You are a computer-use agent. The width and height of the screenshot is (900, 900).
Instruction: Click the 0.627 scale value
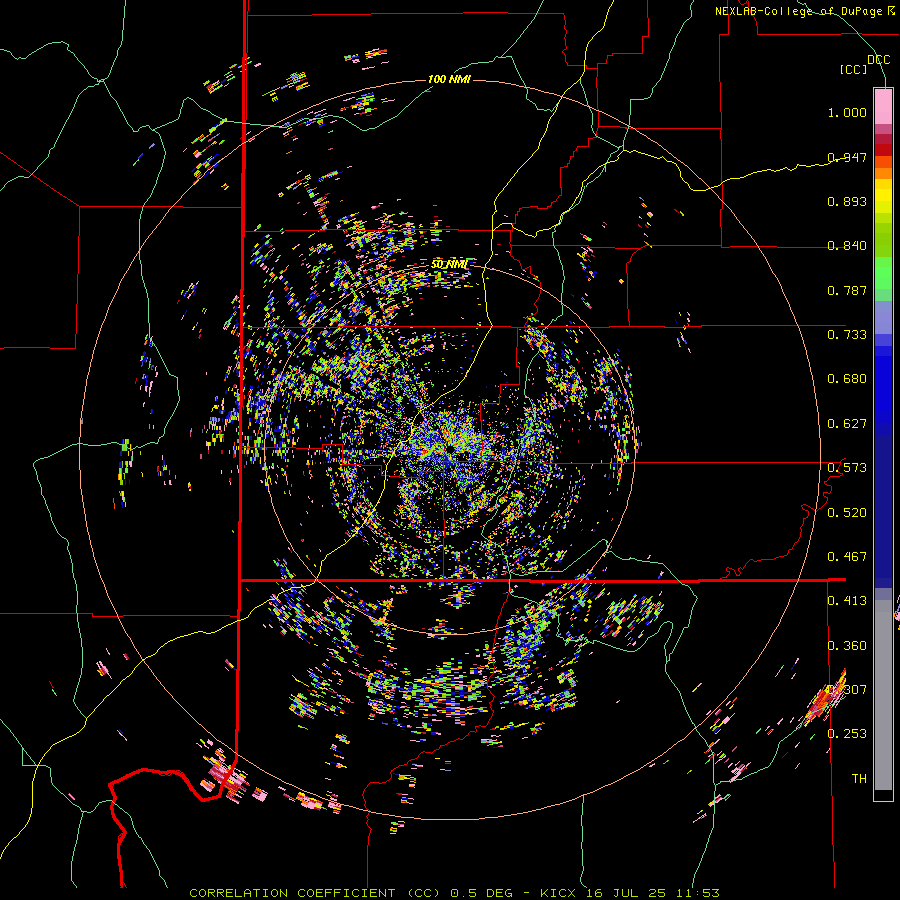(847, 424)
